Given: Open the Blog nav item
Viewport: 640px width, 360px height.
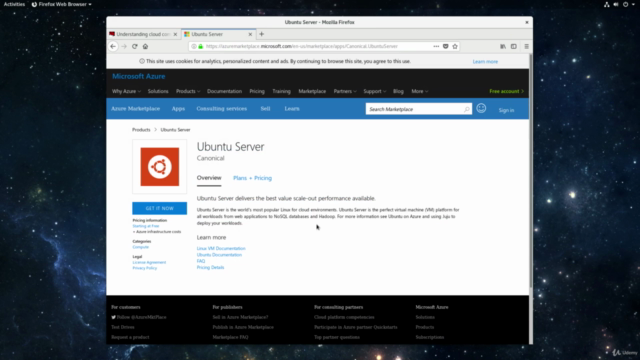Looking at the screenshot, I should [398, 91].
